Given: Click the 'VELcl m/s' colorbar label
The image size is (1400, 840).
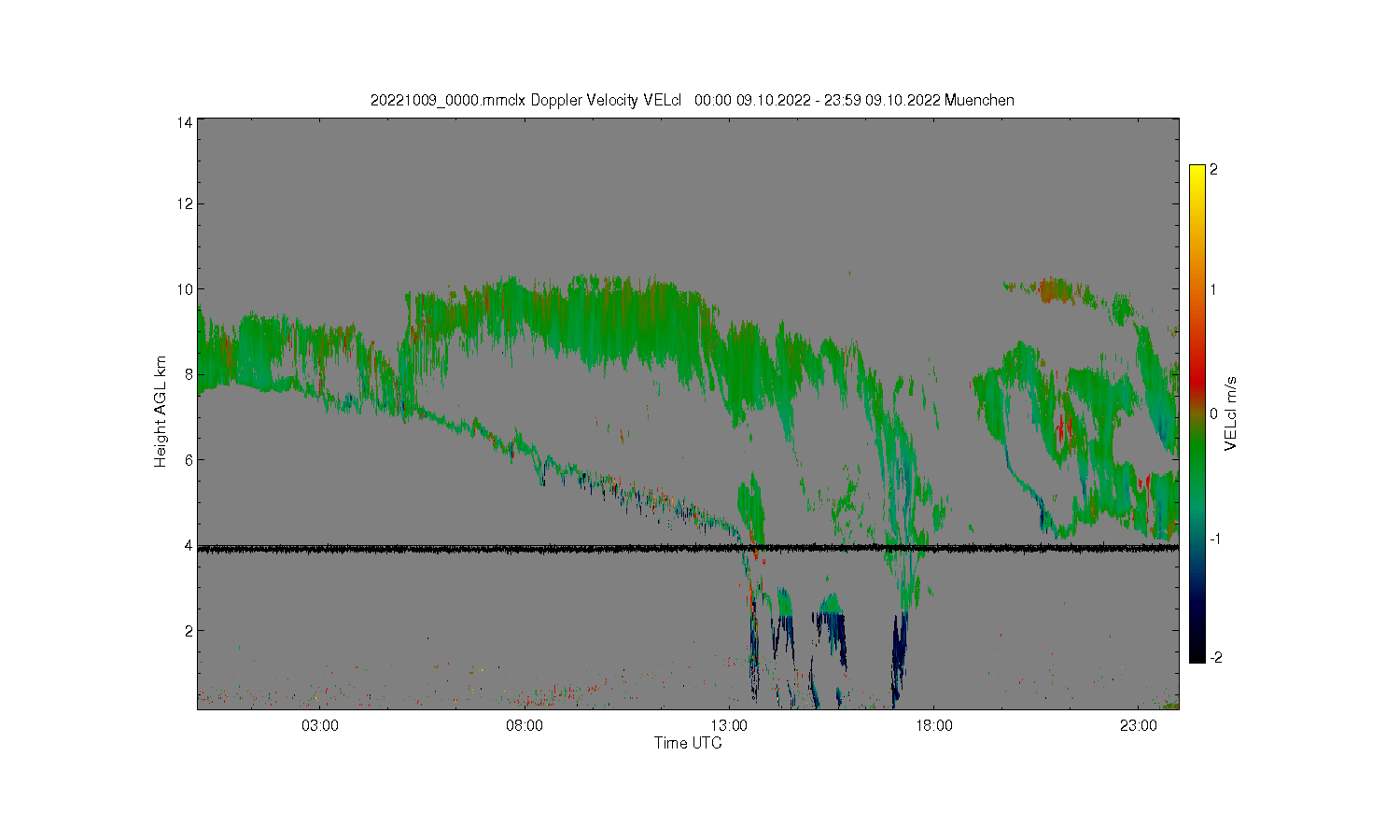Looking at the screenshot, I should coord(1231,413).
